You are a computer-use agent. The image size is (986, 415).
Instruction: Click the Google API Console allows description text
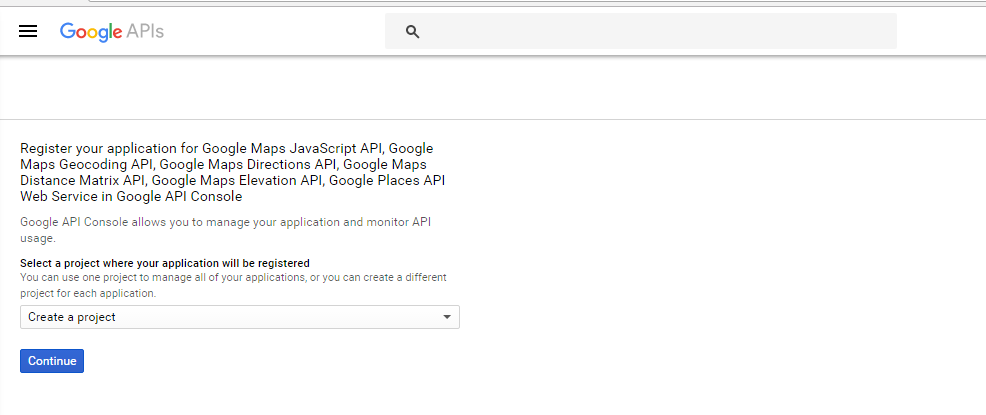point(226,230)
